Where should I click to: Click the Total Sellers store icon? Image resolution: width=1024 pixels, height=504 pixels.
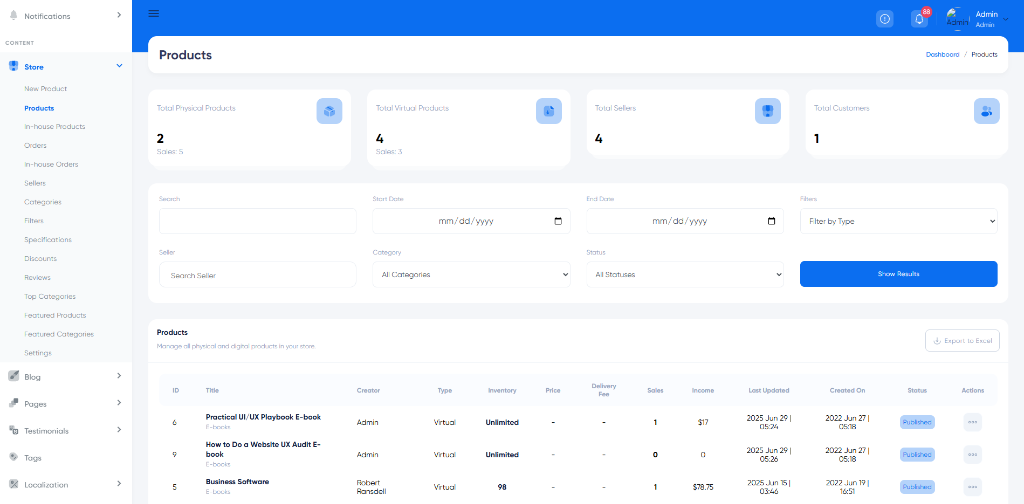click(767, 111)
